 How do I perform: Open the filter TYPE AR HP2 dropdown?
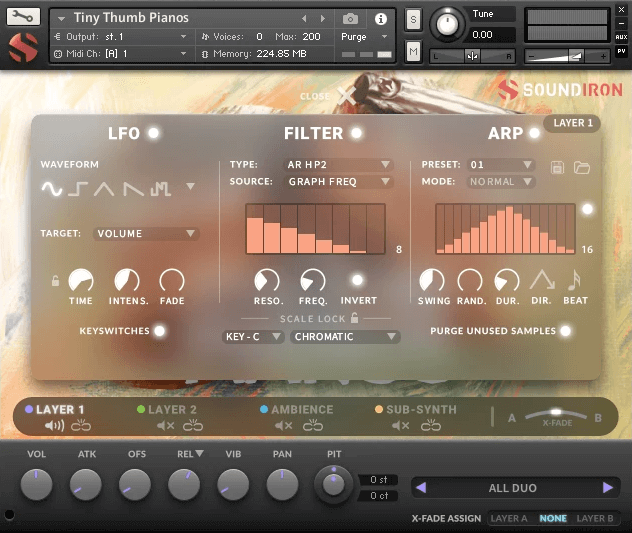pos(338,164)
